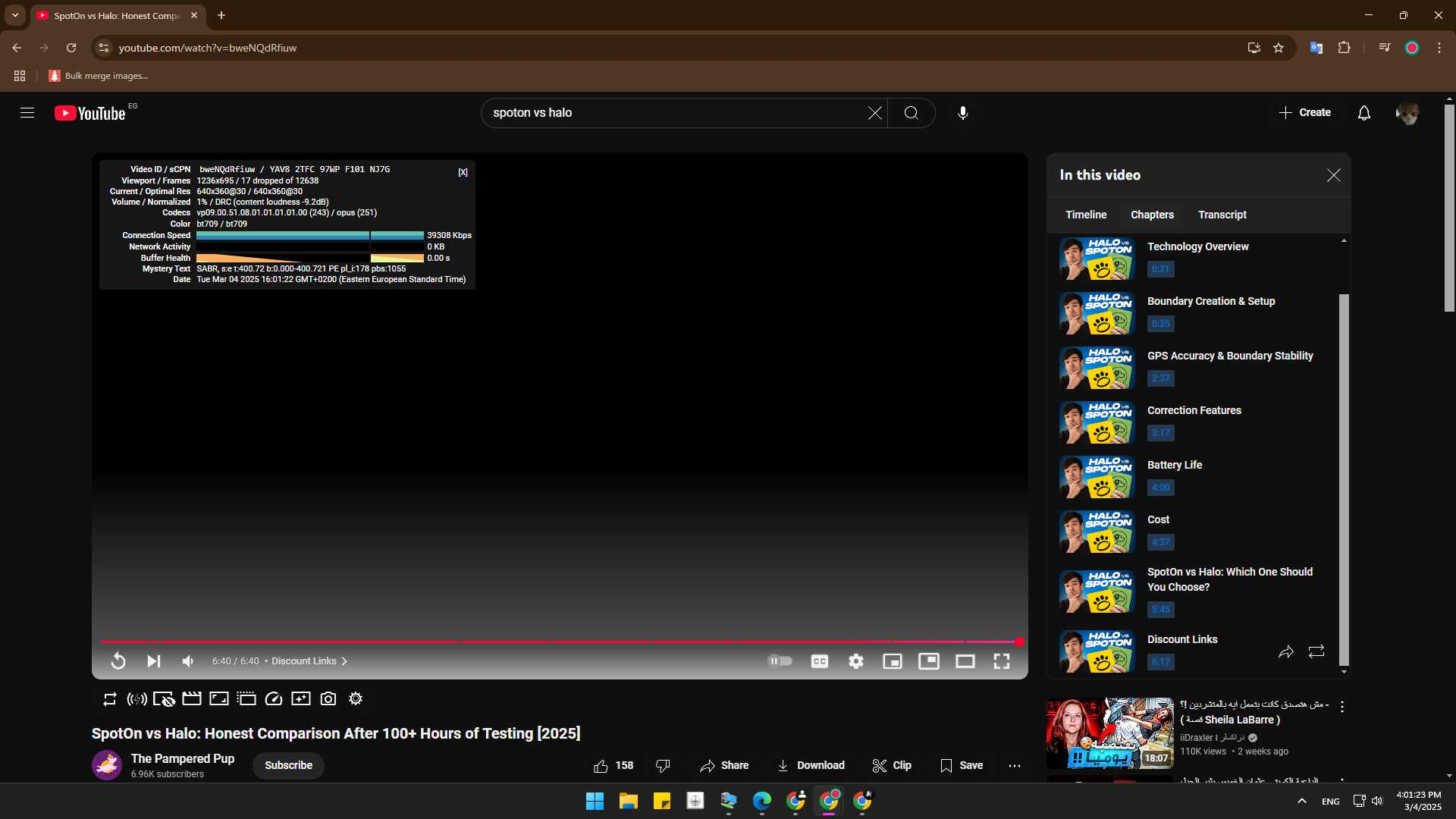Open Chrome tab search dropdown arrow
Image resolution: width=1456 pixels, height=819 pixels.
(14, 15)
